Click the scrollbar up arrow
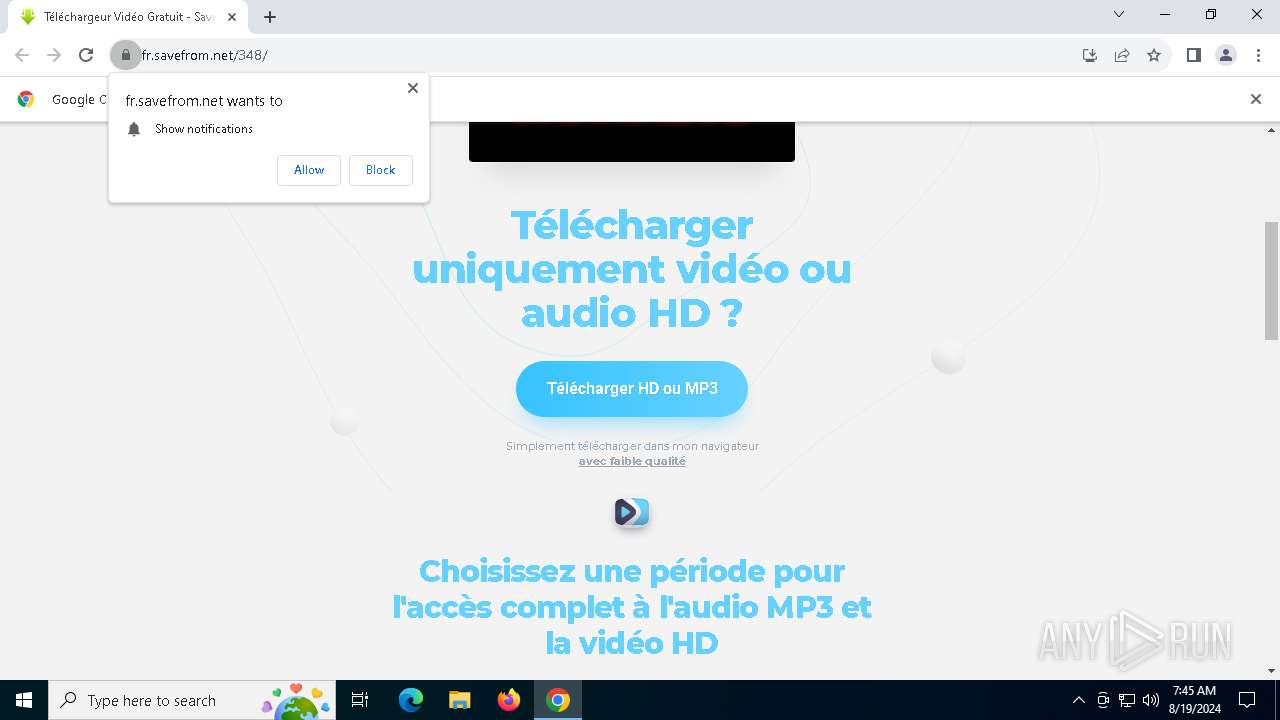1280x720 pixels. pyautogui.click(x=1272, y=130)
